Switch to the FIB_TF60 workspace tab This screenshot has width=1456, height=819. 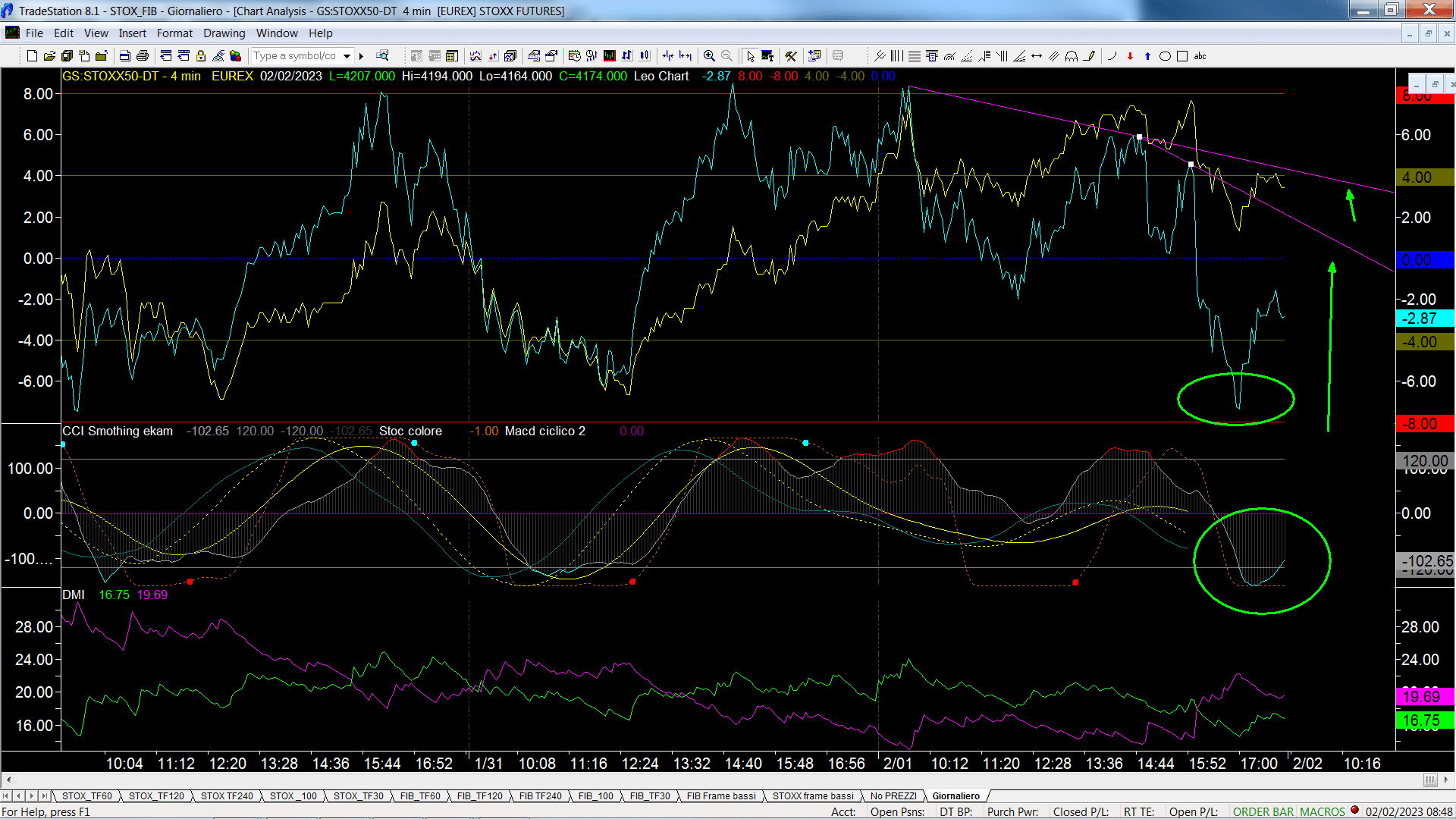(x=419, y=795)
